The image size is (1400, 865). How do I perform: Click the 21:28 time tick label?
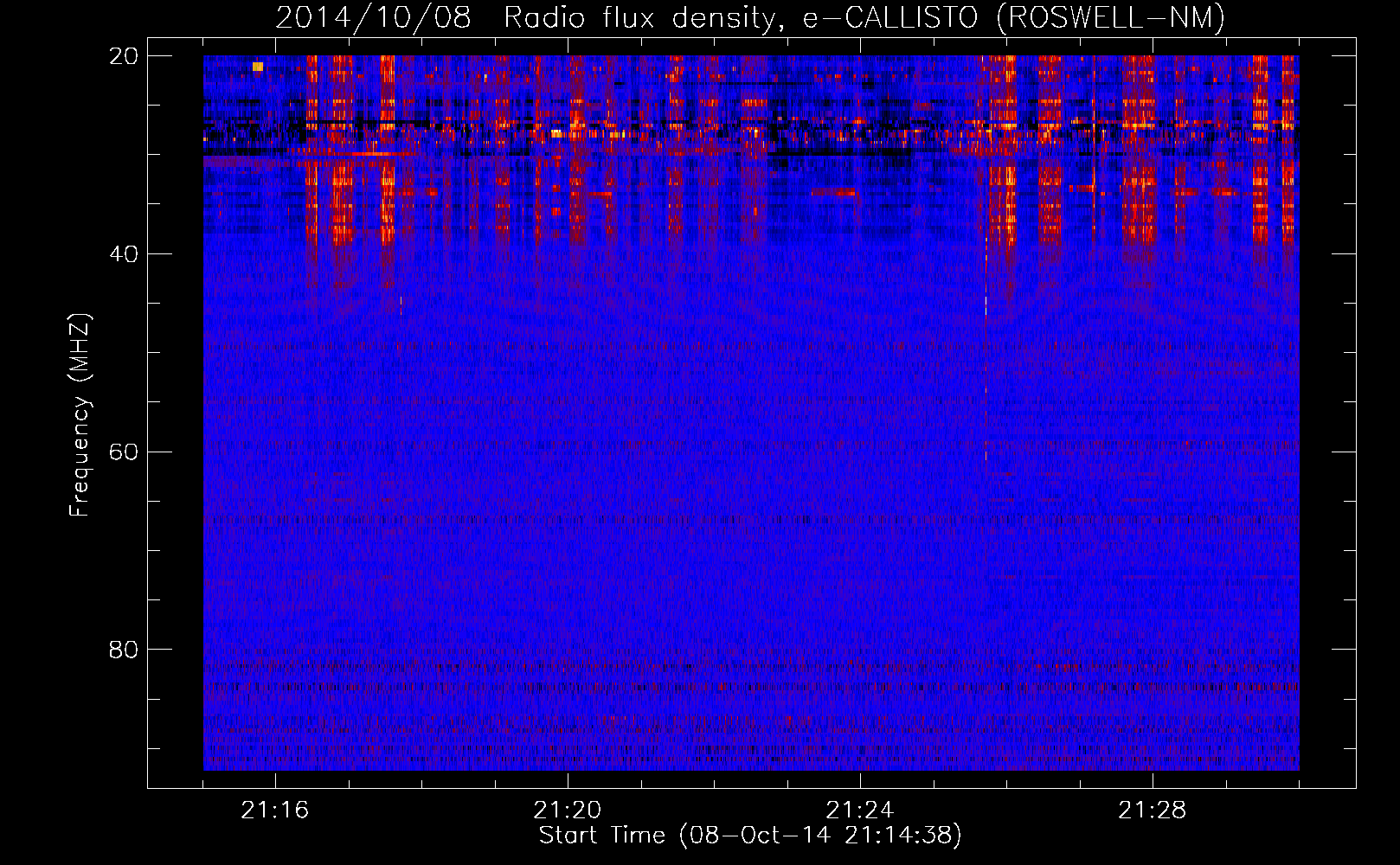click(x=1153, y=811)
